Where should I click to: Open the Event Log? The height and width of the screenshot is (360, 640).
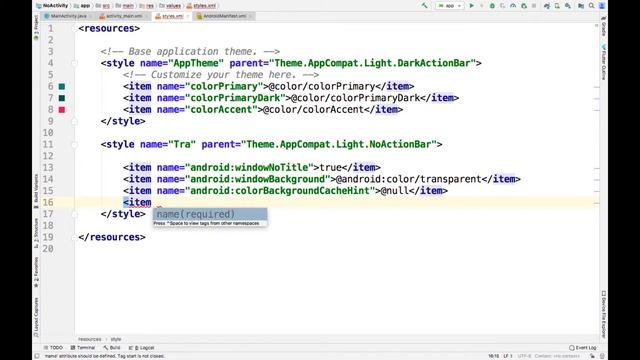583,348
